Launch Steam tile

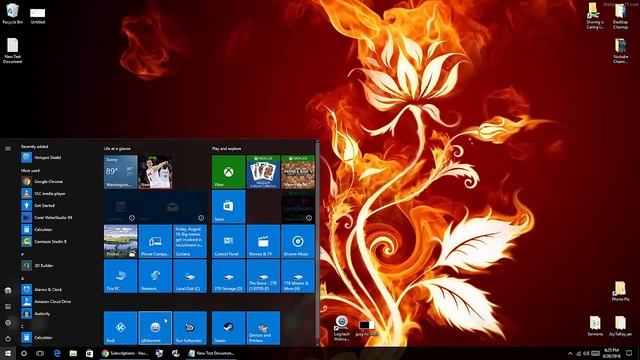point(229,328)
